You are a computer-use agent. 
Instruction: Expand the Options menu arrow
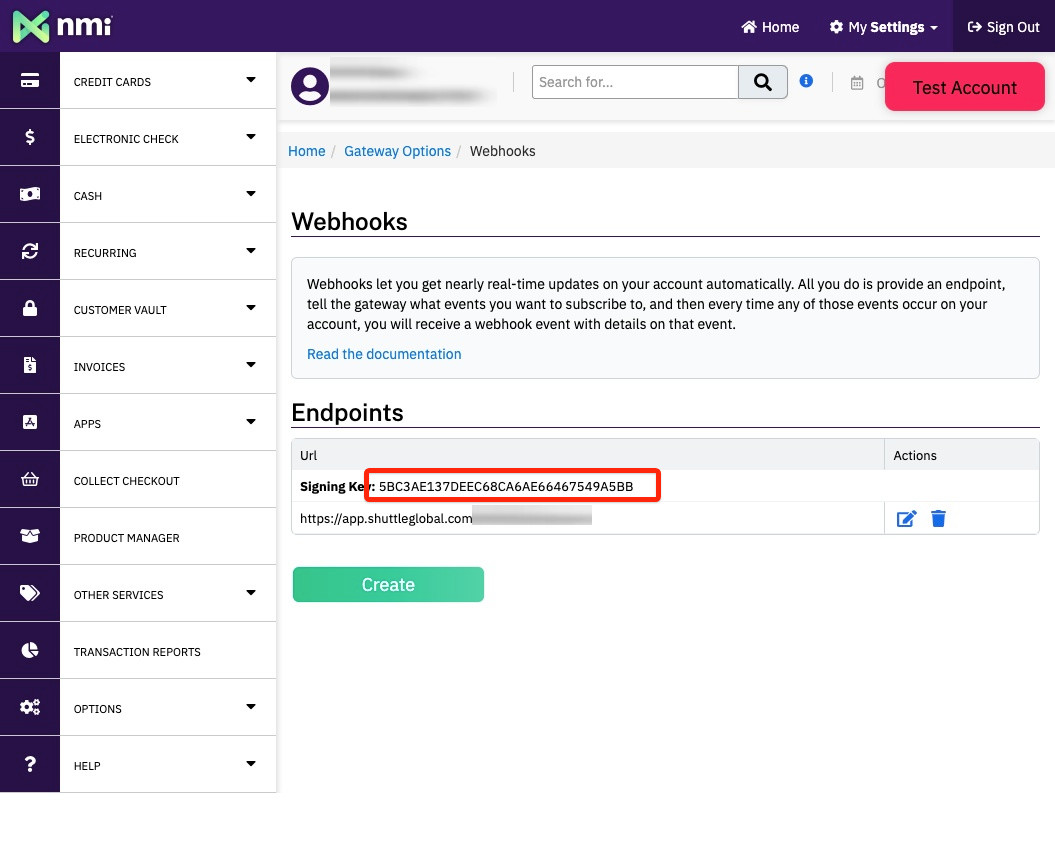[251, 707]
